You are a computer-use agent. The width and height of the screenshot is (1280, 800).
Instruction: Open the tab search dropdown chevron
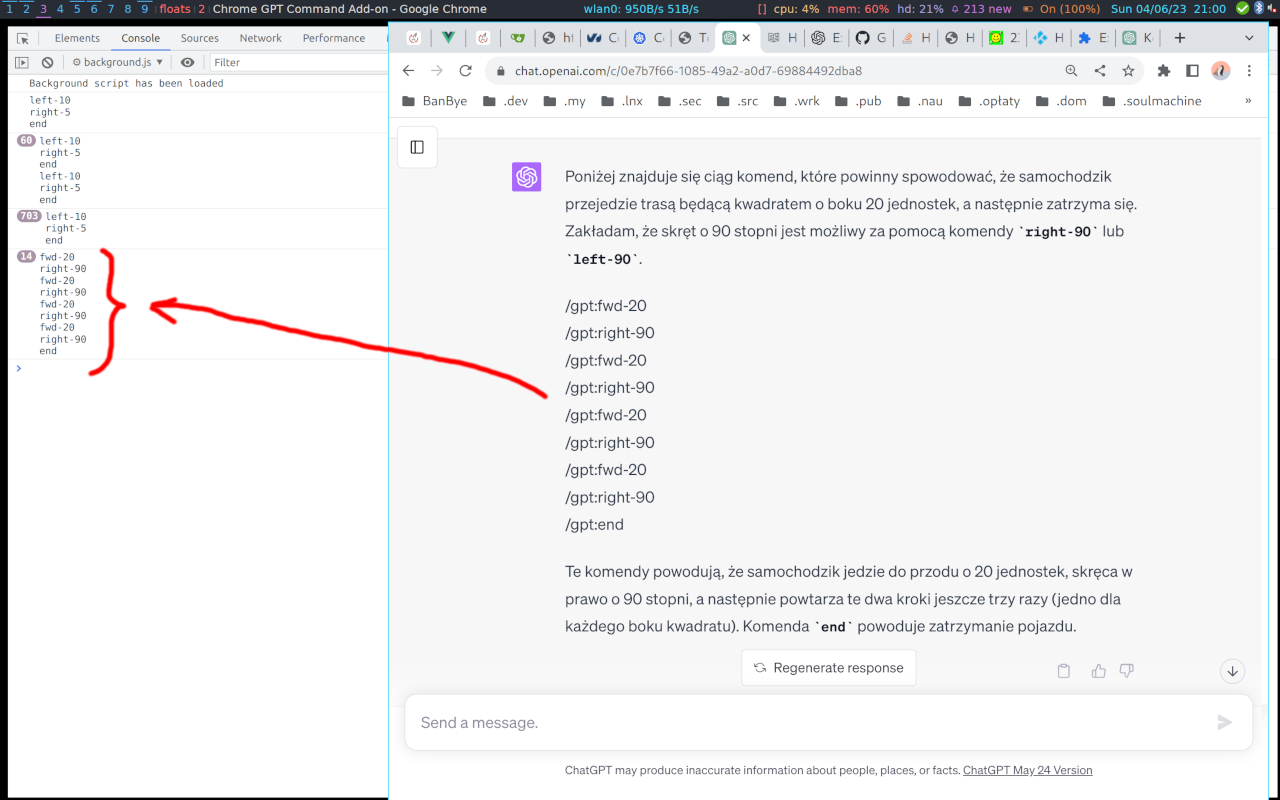coord(1249,38)
